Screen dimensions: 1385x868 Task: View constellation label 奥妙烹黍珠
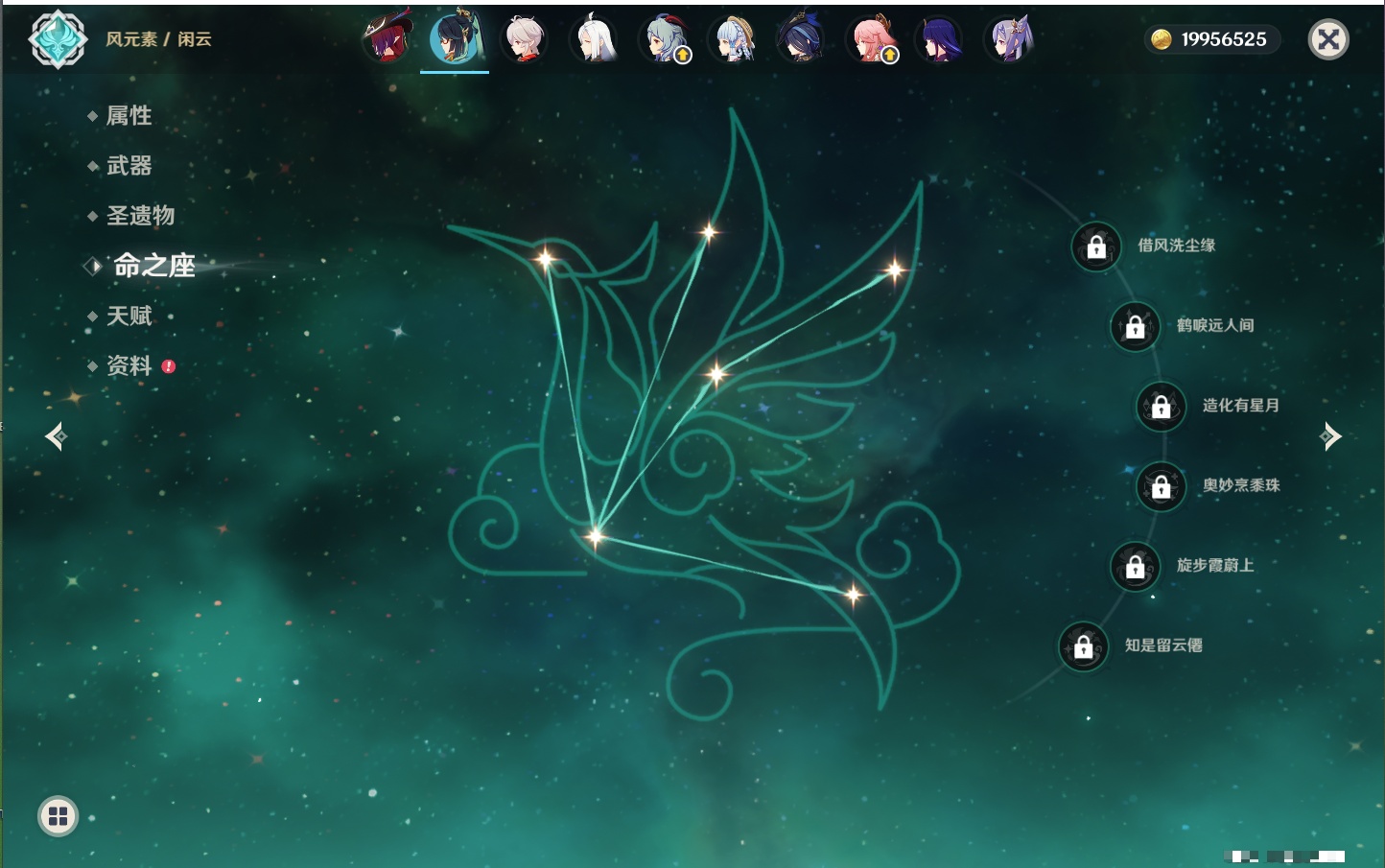click(x=1241, y=485)
